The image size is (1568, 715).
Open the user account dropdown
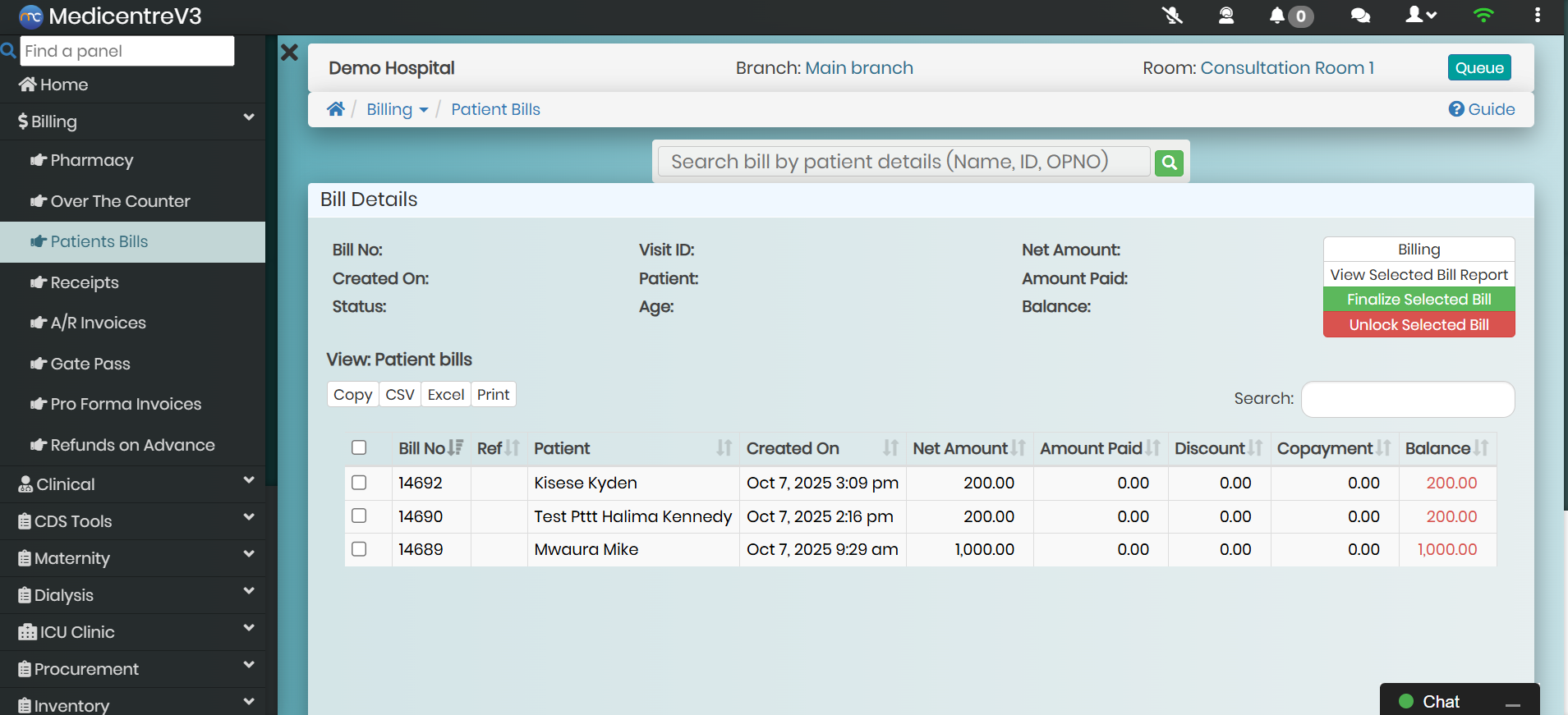pyautogui.click(x=1421, y=16)
